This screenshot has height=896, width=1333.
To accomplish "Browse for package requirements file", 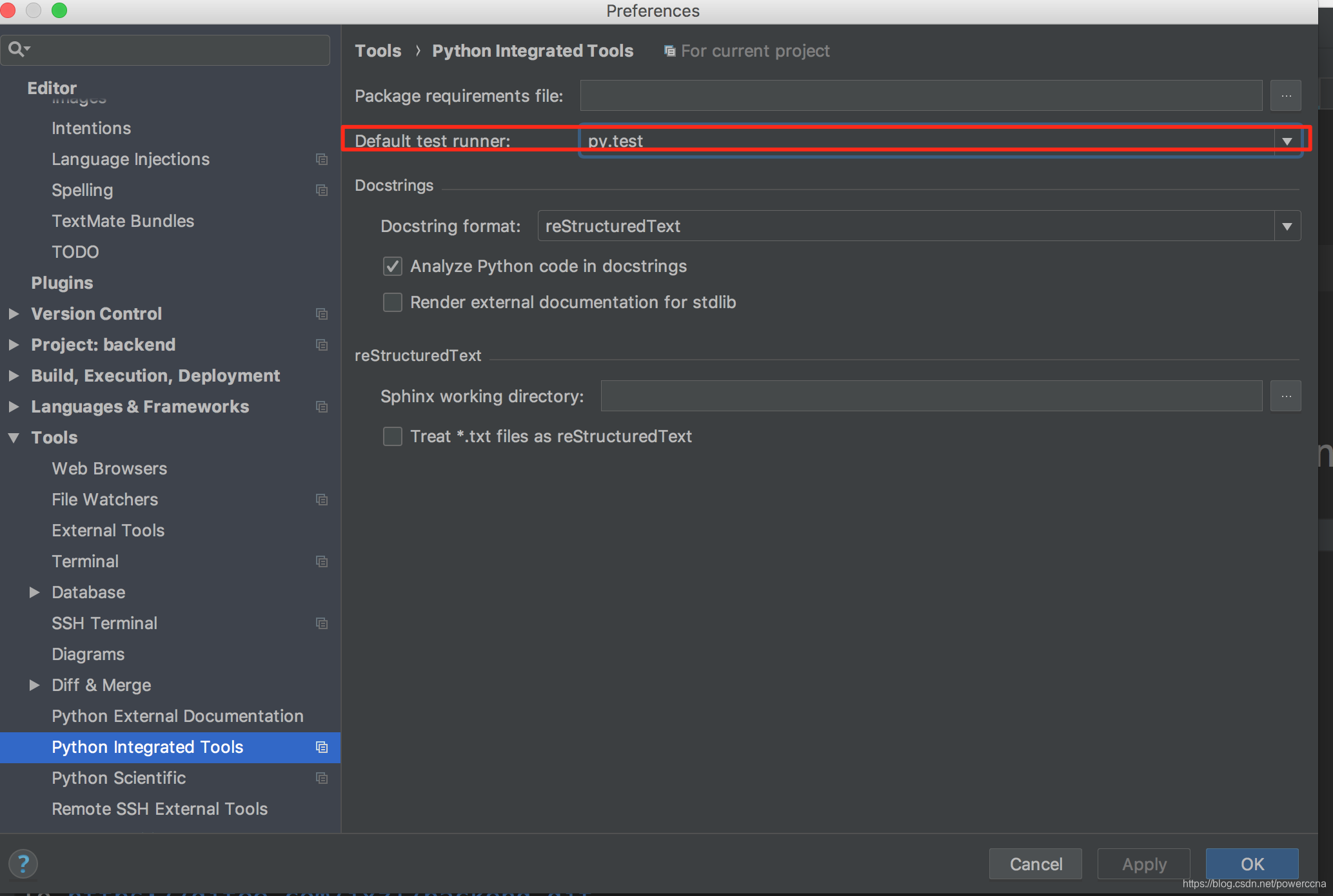I will 1285,96.
